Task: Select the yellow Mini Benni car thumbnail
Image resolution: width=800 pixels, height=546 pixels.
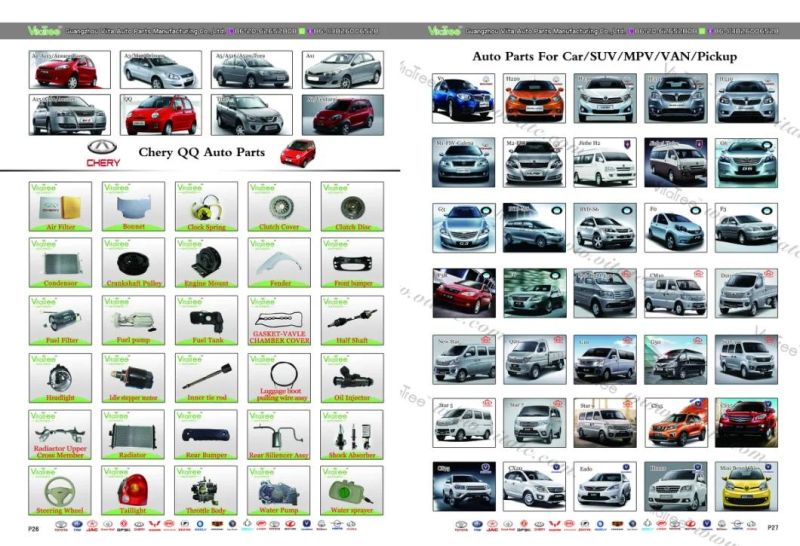Action: click(746, 486)
